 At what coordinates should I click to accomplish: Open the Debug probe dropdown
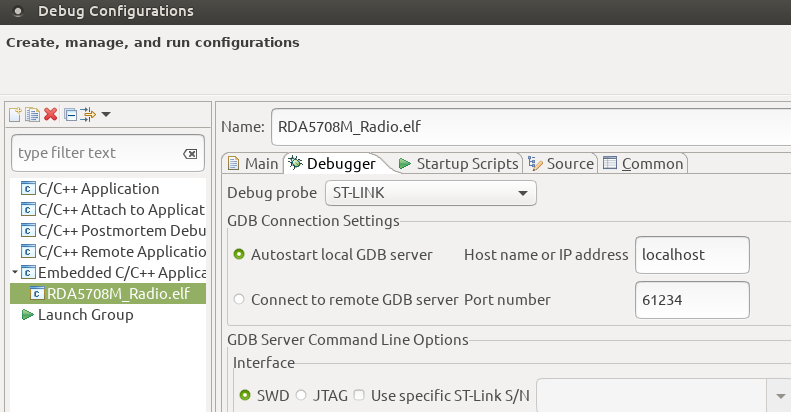(431, 192)
